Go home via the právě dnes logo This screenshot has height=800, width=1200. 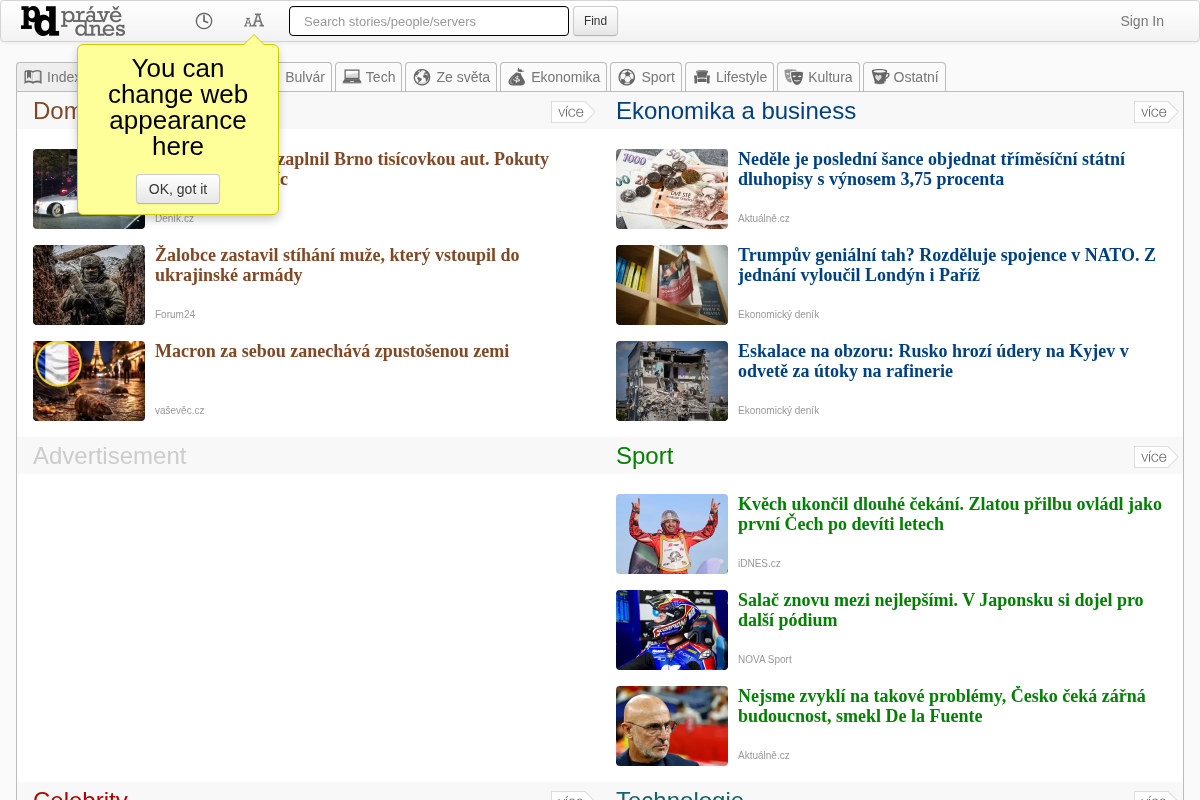point(73,21)
